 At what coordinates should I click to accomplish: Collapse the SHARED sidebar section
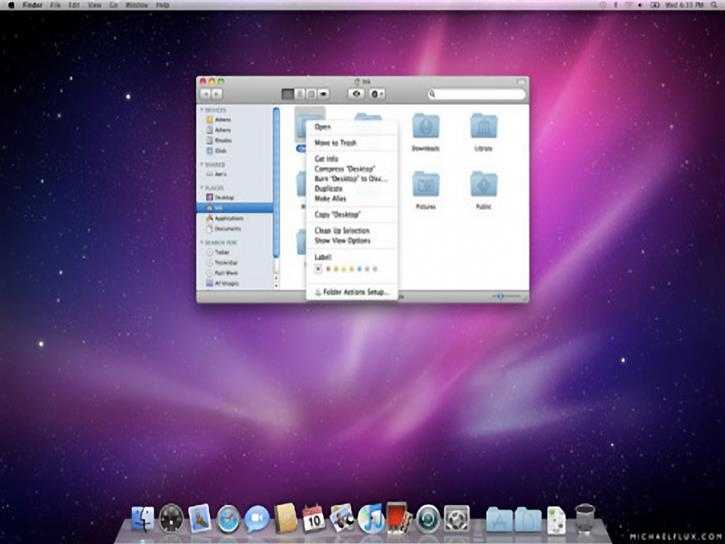point(202,165)
